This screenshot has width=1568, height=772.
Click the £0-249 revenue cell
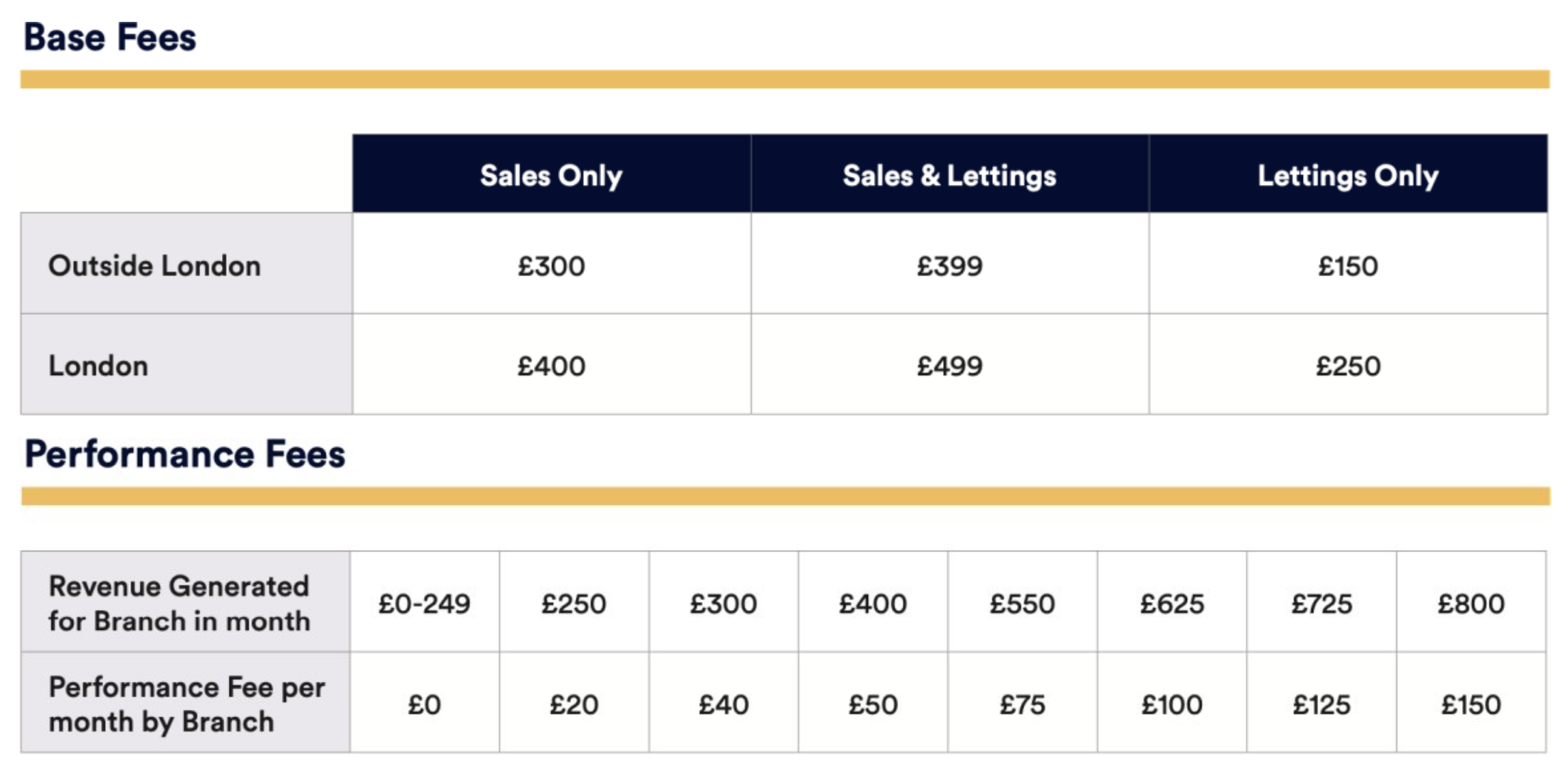tap(424, 604)
